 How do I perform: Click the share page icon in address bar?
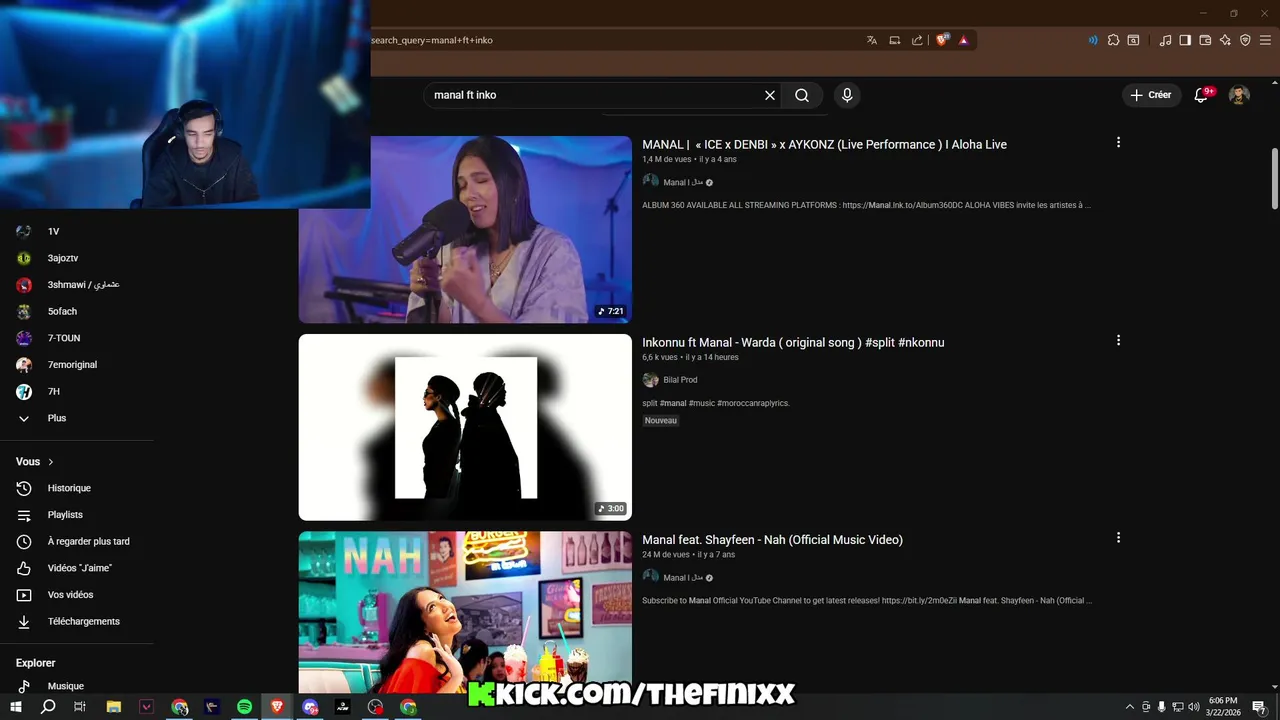coord(917,40)
